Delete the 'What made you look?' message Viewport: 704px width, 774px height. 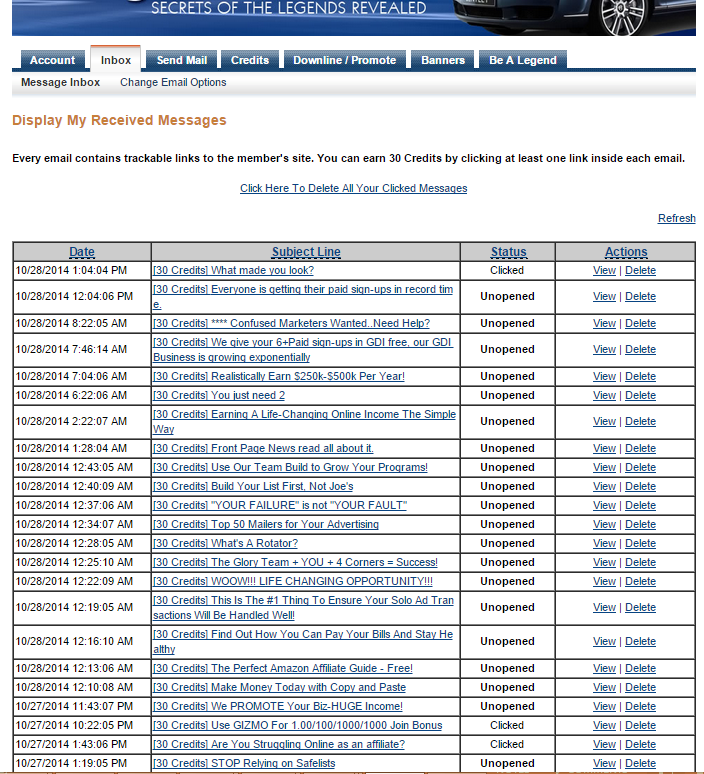(640, 271)
